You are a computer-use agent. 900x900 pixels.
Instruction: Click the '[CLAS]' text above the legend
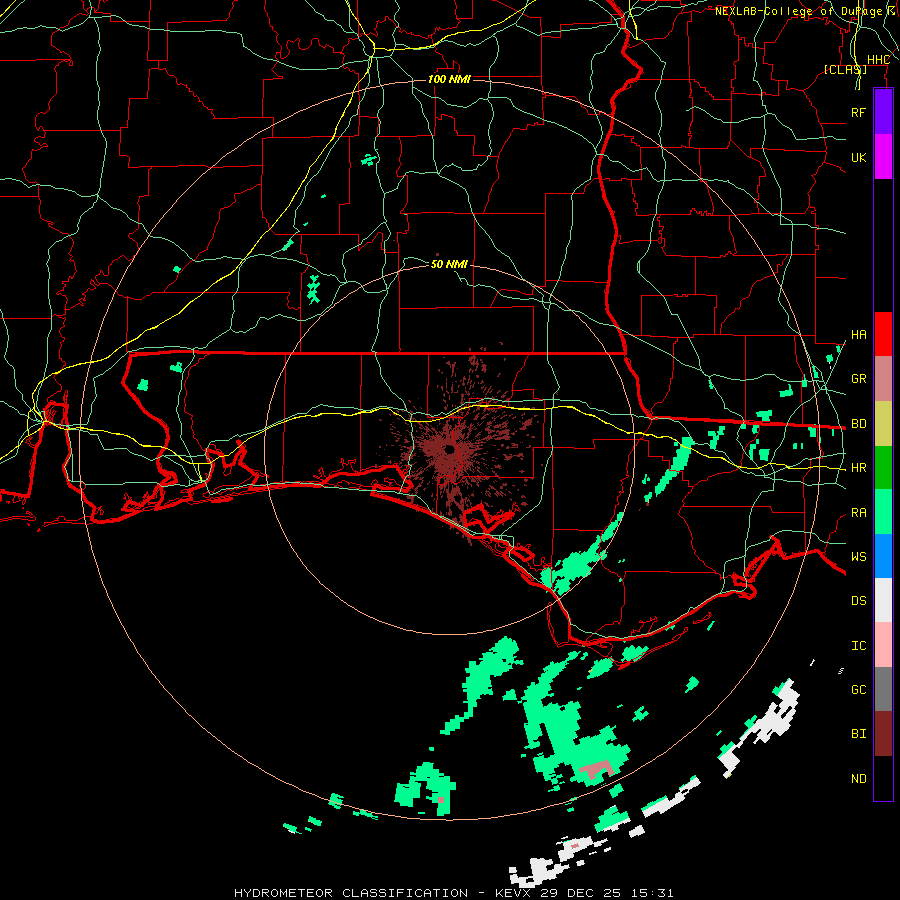pos(845,70)
